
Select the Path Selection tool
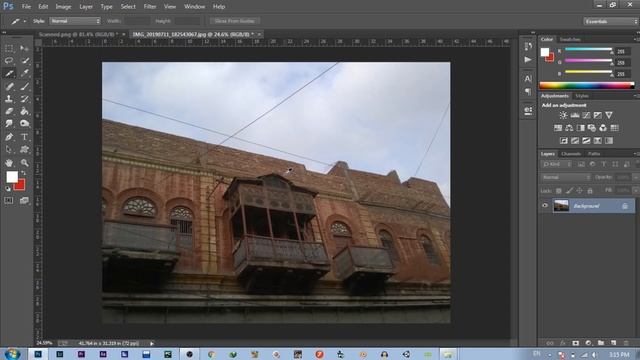click(x=9, y=149)
